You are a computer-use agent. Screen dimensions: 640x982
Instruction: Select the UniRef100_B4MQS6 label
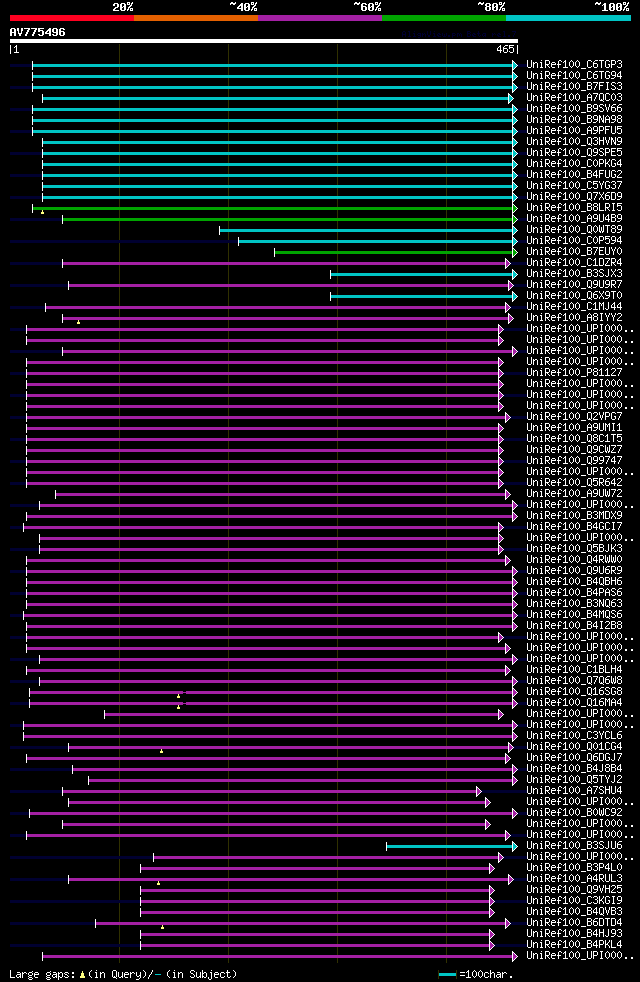[574, 615]
